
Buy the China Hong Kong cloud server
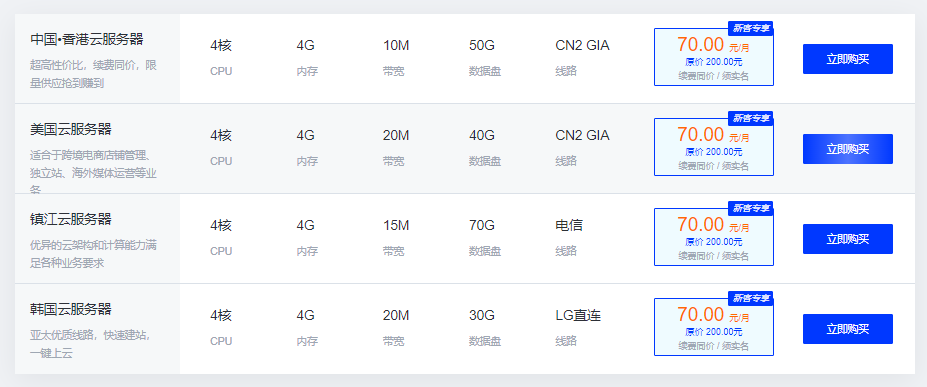point(847,59)
